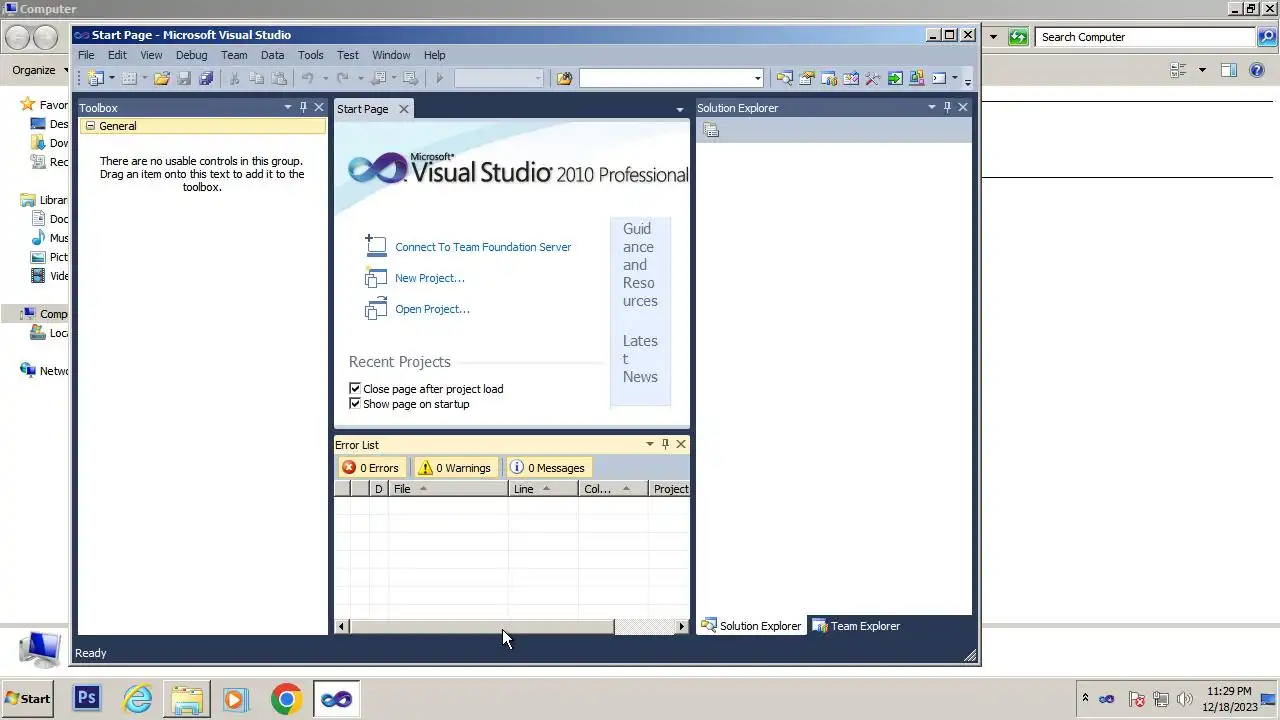Toggle auto-hide pin on Solution Explorer
This screenshot has height=720, width=1280.
(x=947, y=107)
